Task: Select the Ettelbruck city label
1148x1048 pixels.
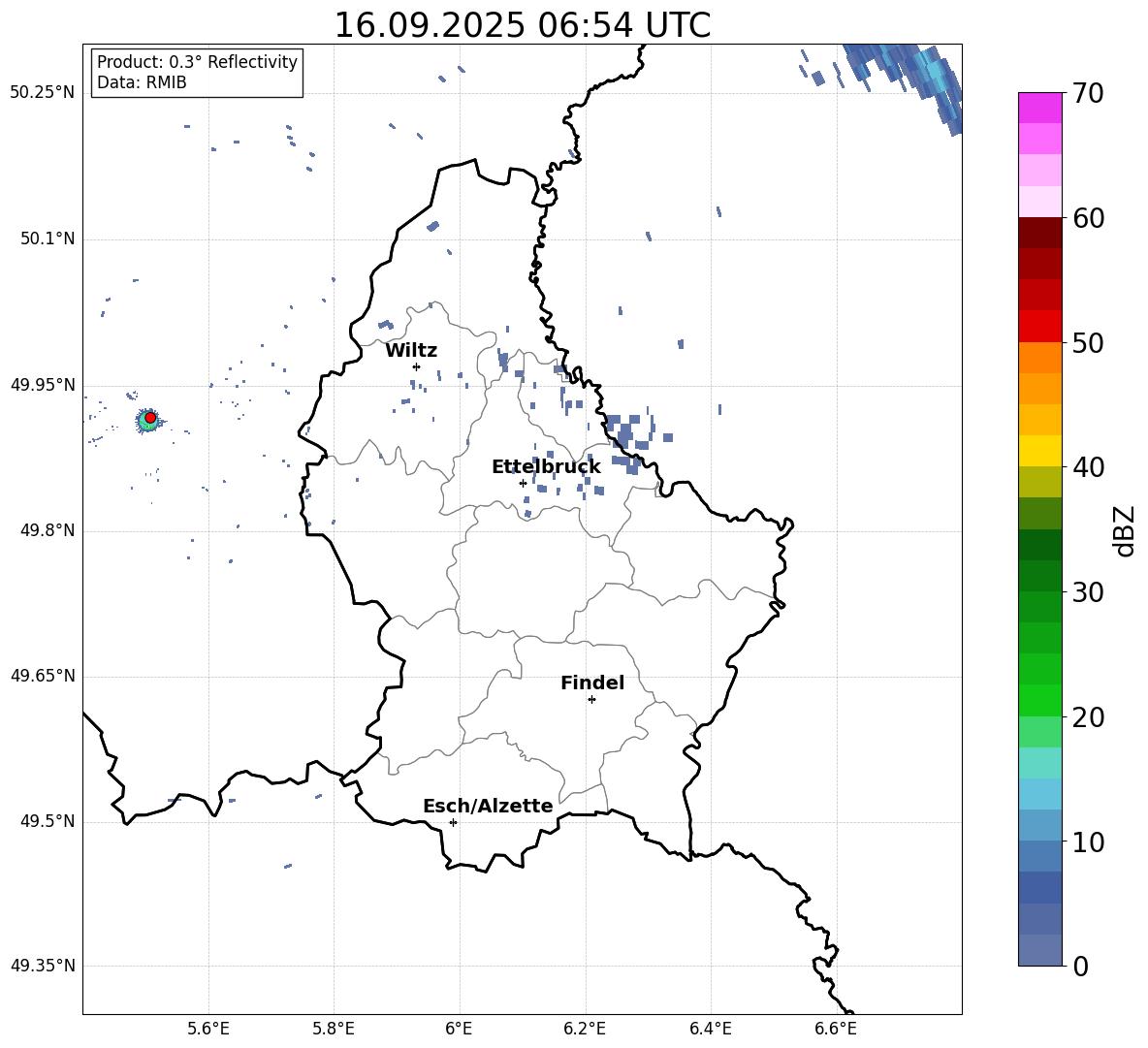Action: [546, 467]
